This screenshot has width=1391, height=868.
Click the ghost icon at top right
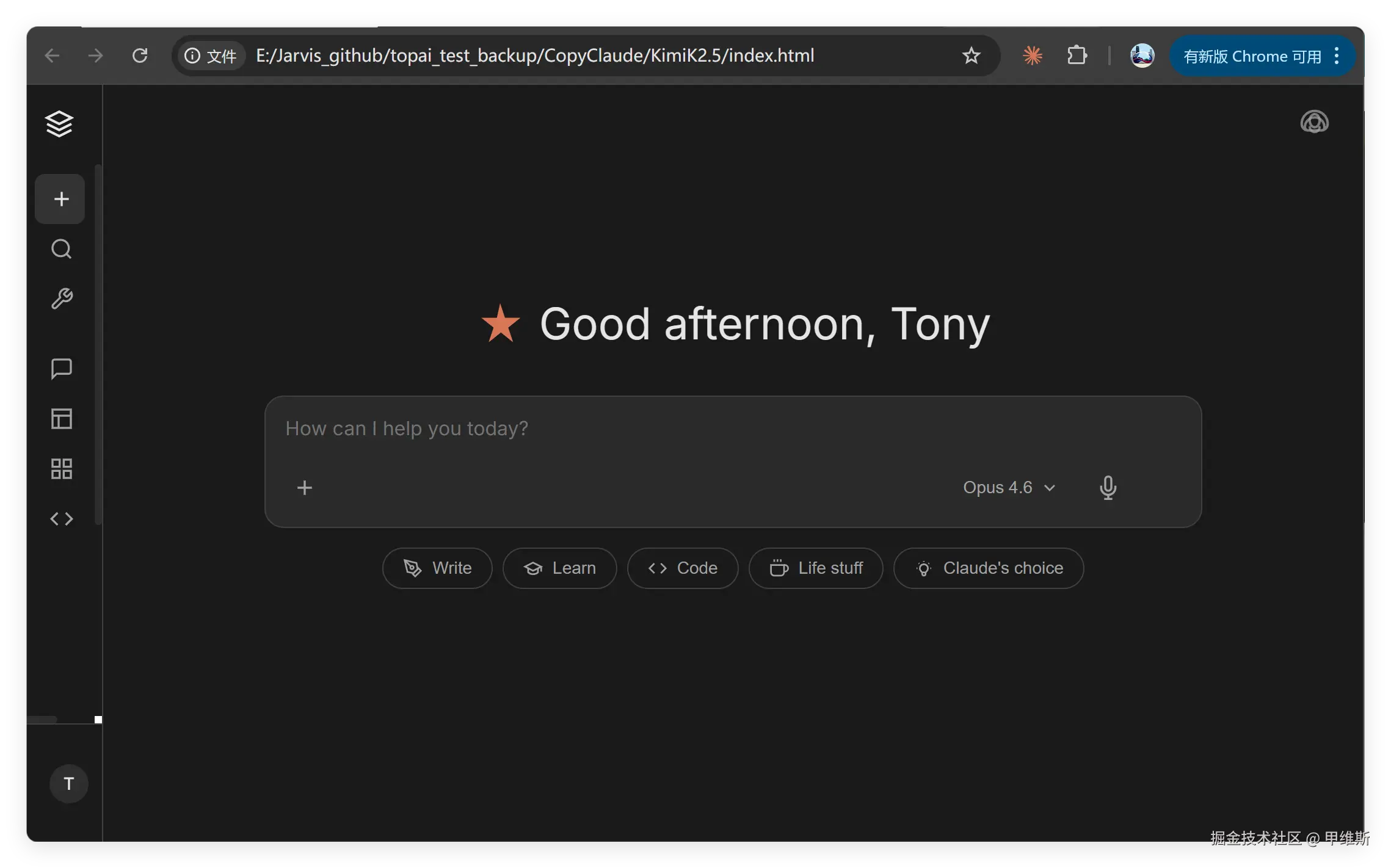click(x=1314, y=122)
